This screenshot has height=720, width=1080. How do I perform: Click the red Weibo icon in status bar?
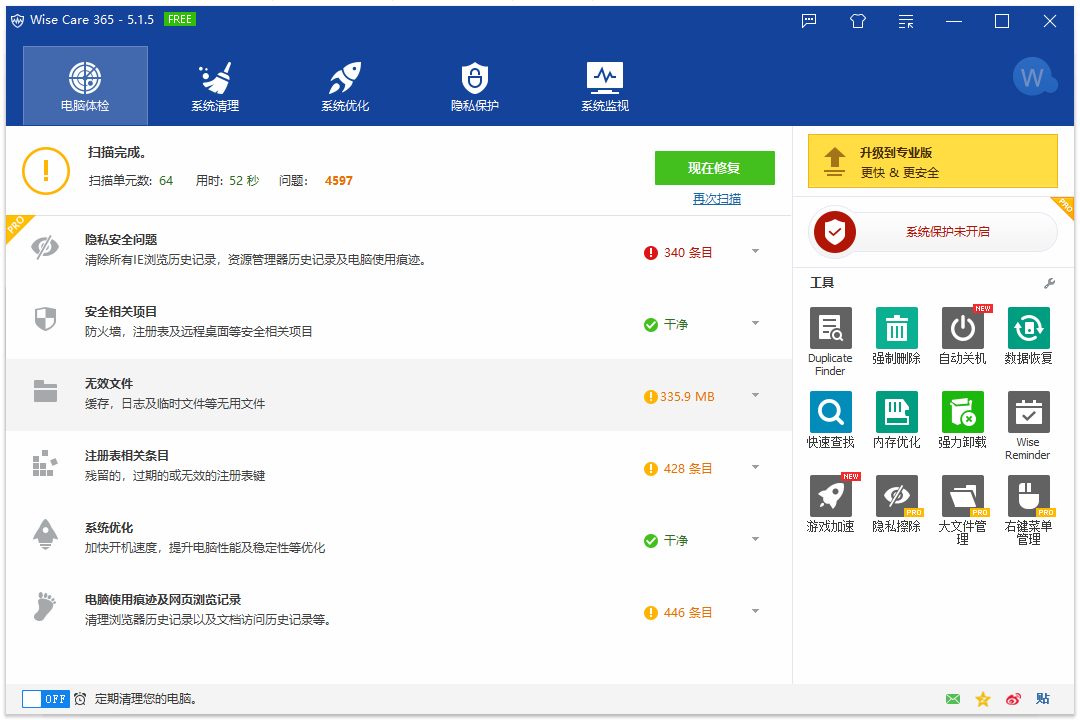coord(1013,699)
